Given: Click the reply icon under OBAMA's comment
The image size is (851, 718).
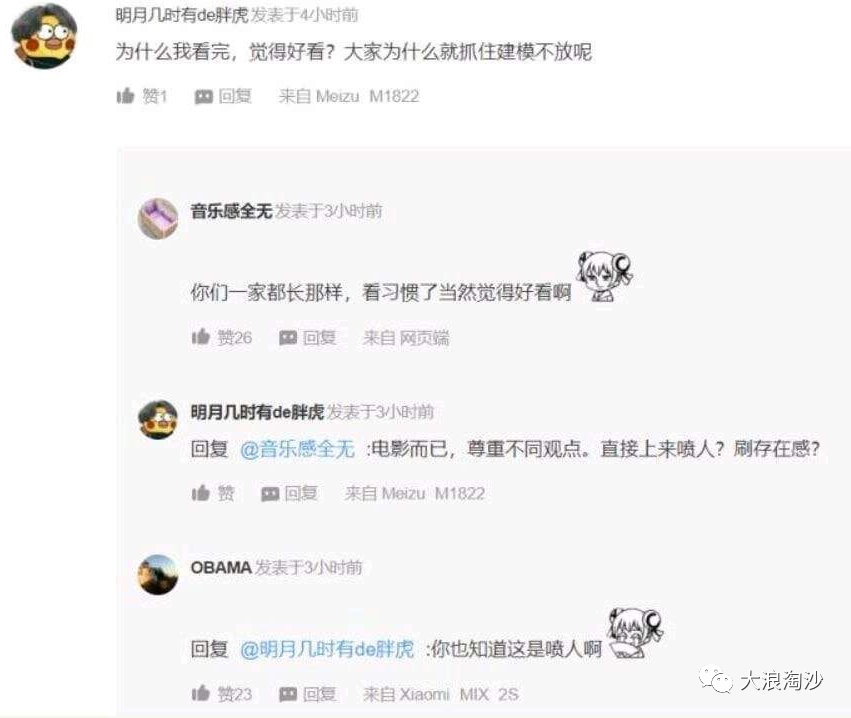Looking at the screenshot, I should click(288, 694).
